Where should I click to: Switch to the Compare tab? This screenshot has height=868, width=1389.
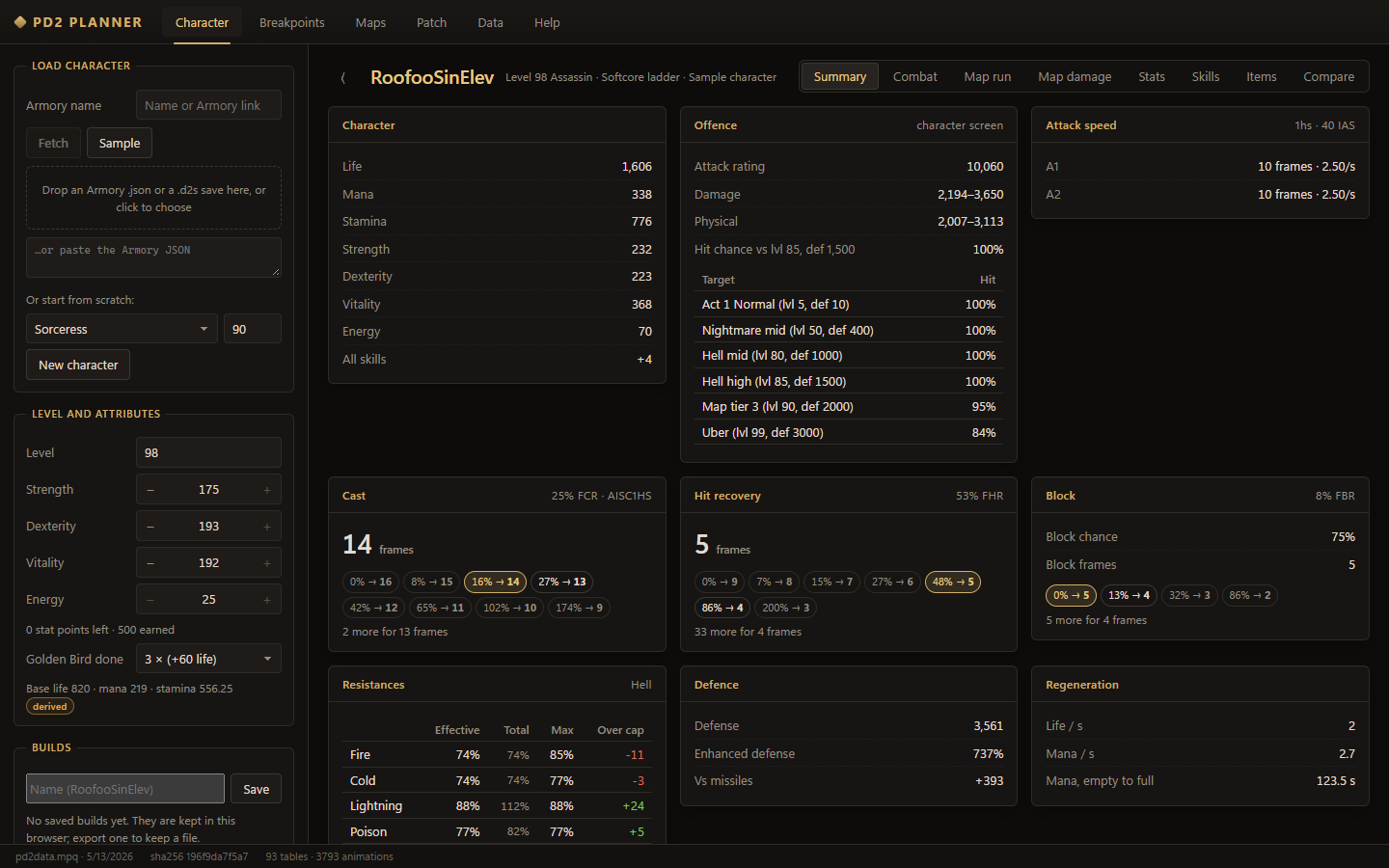(1329, 76)
